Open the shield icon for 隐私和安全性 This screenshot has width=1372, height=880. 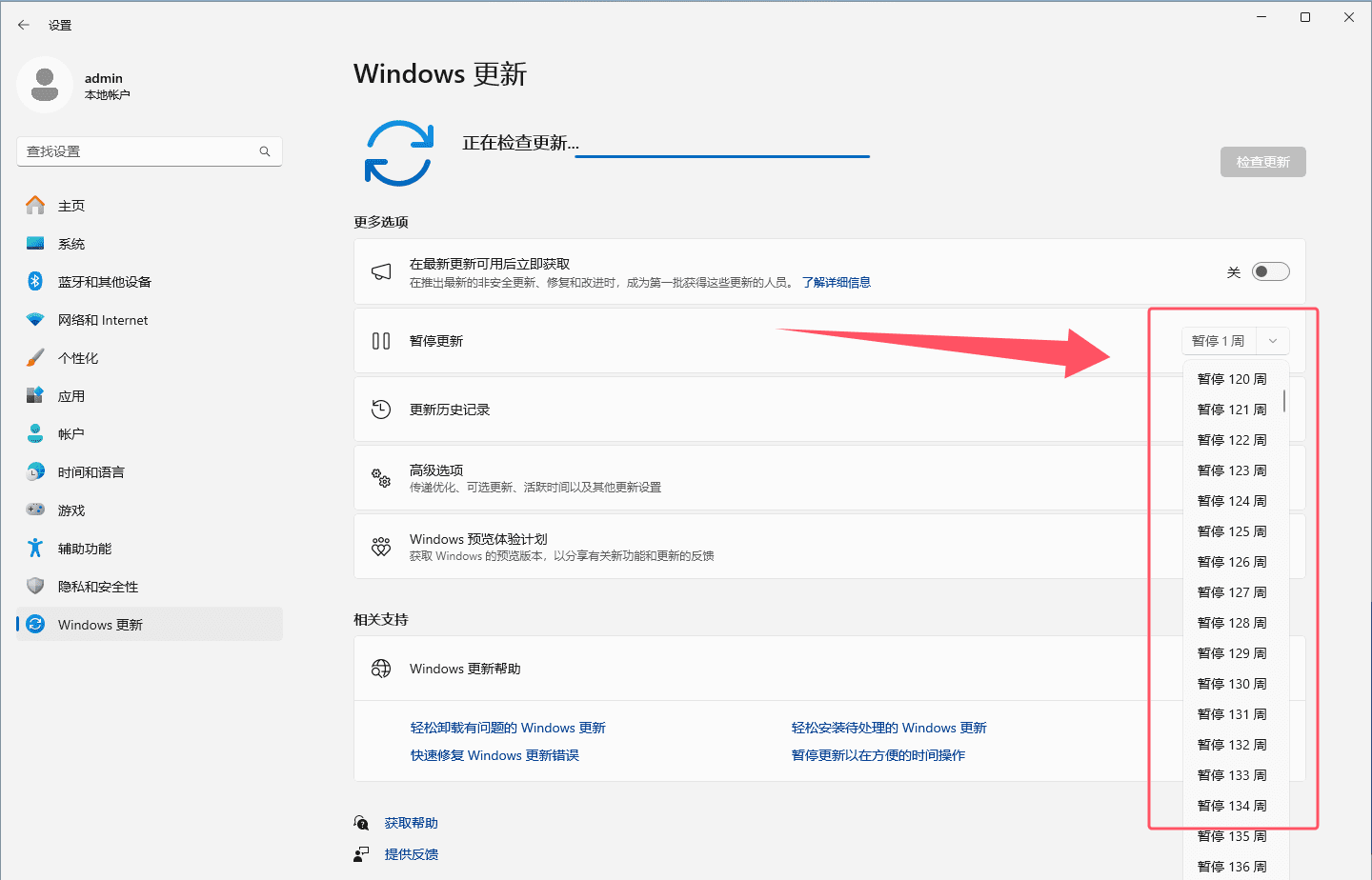(35, 586)
